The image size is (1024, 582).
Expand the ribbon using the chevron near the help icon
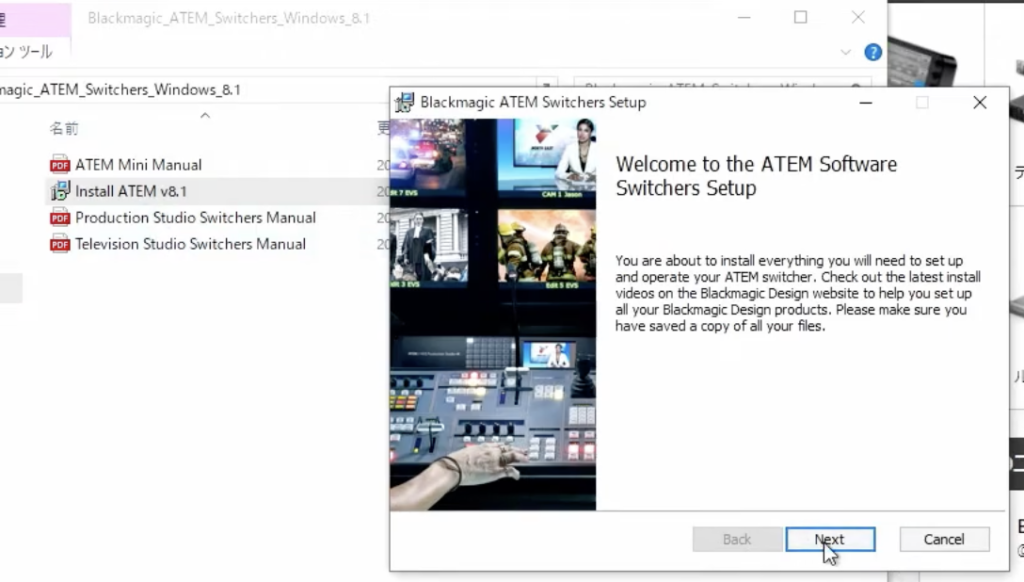[x=844, y=52]
